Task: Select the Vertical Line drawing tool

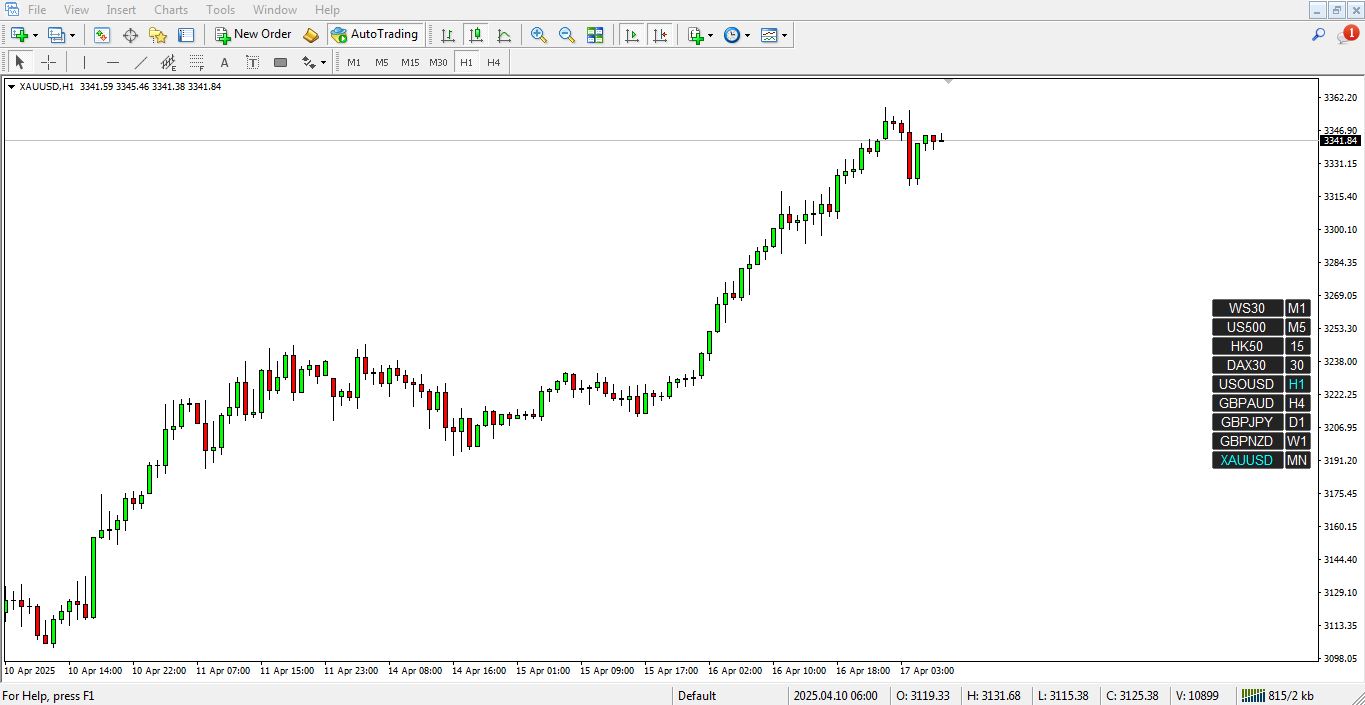Action: [x=85, y=62]
